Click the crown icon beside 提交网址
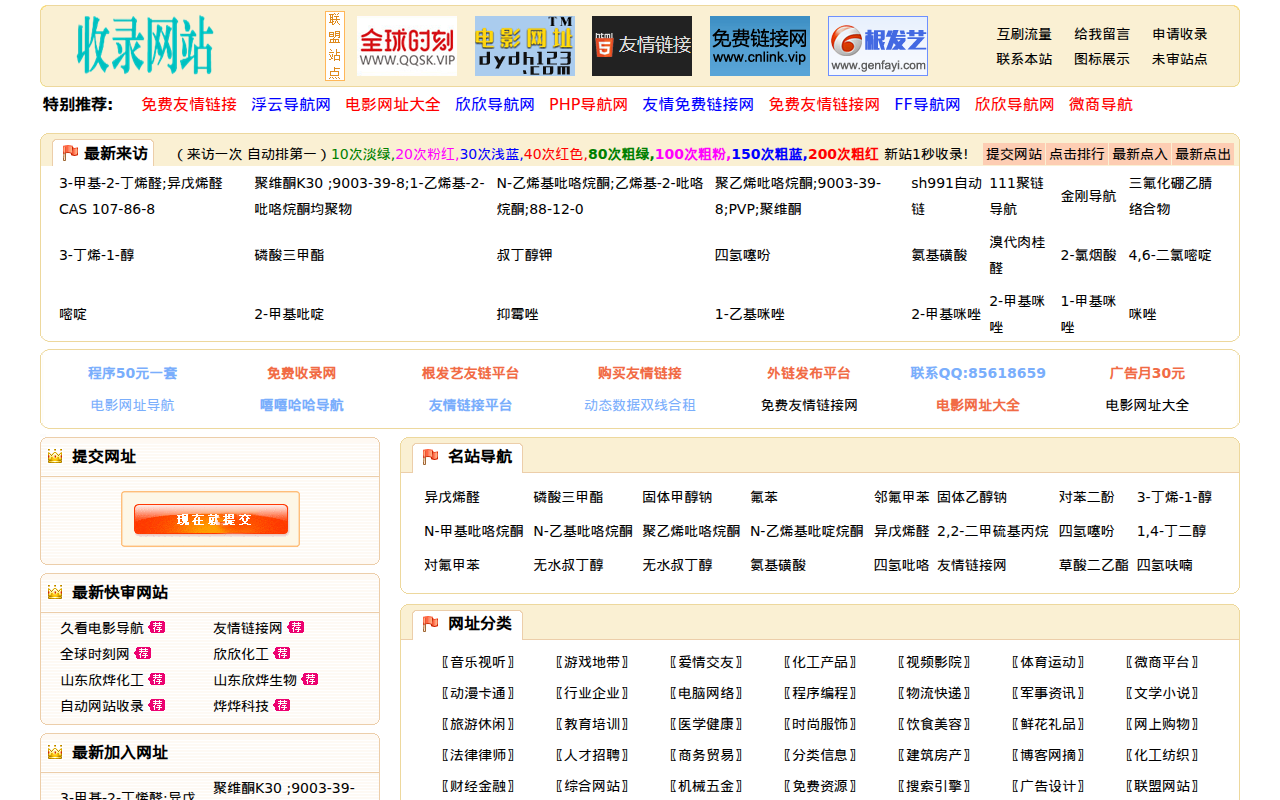This screenshot has width=1280, height=800. pos(55,457)
